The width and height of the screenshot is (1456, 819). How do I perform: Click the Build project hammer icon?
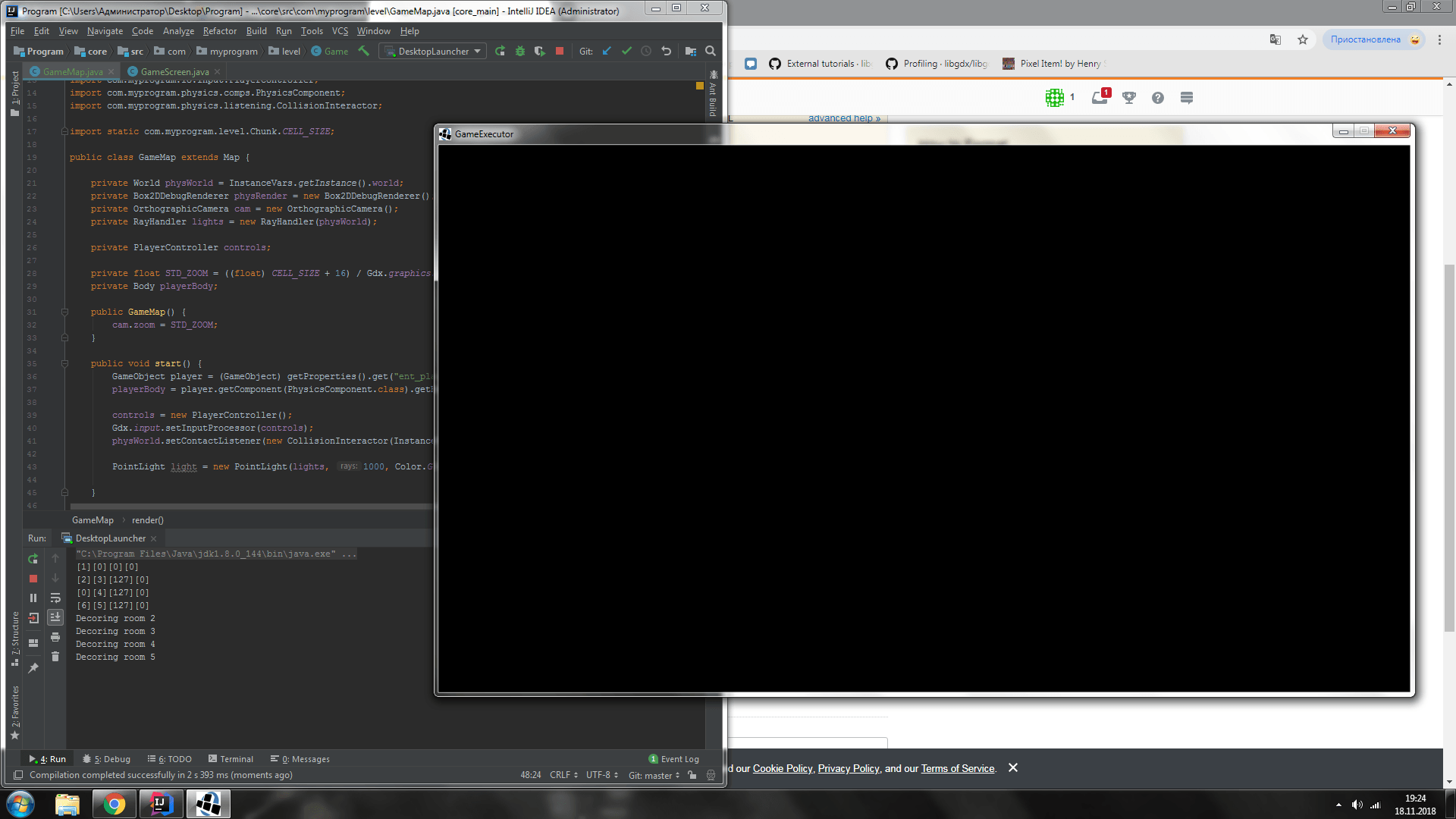(364, 51)
